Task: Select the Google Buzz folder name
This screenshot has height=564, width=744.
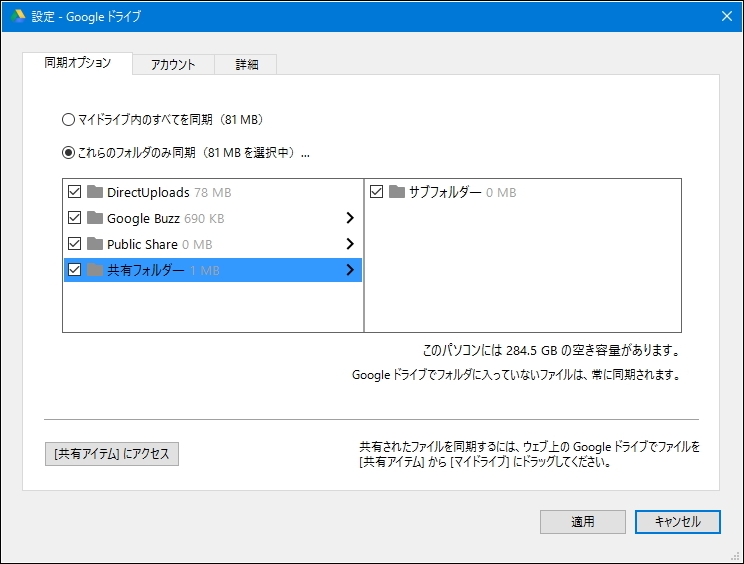Action: (x=143, y=218)
